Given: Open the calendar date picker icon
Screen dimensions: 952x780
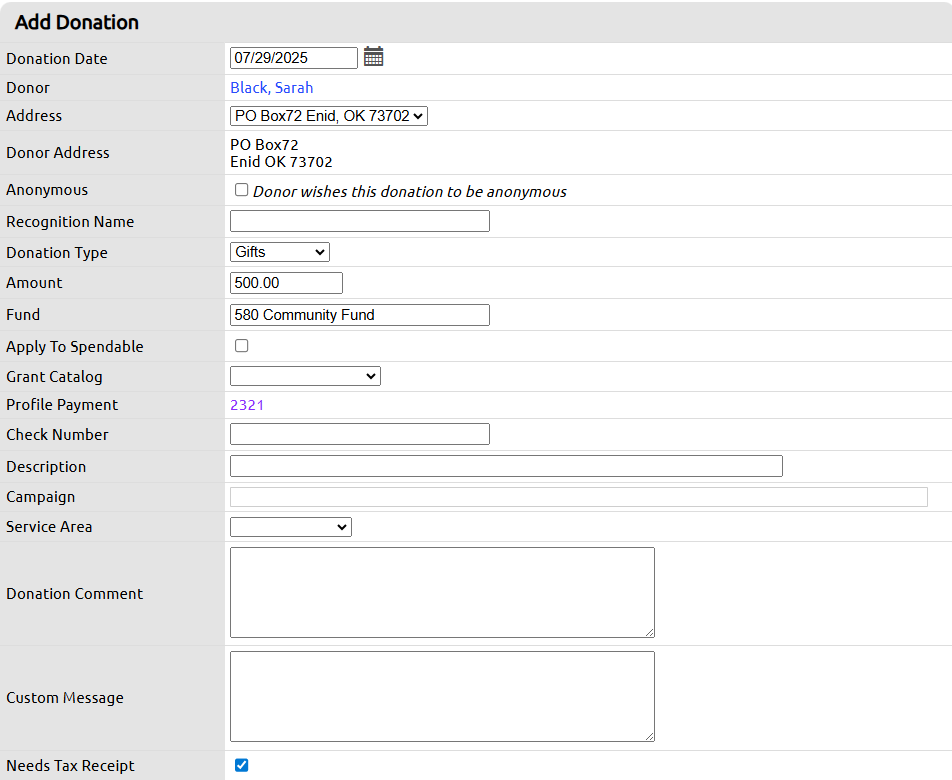Looking at the screenshot, I should pos(373,56).
